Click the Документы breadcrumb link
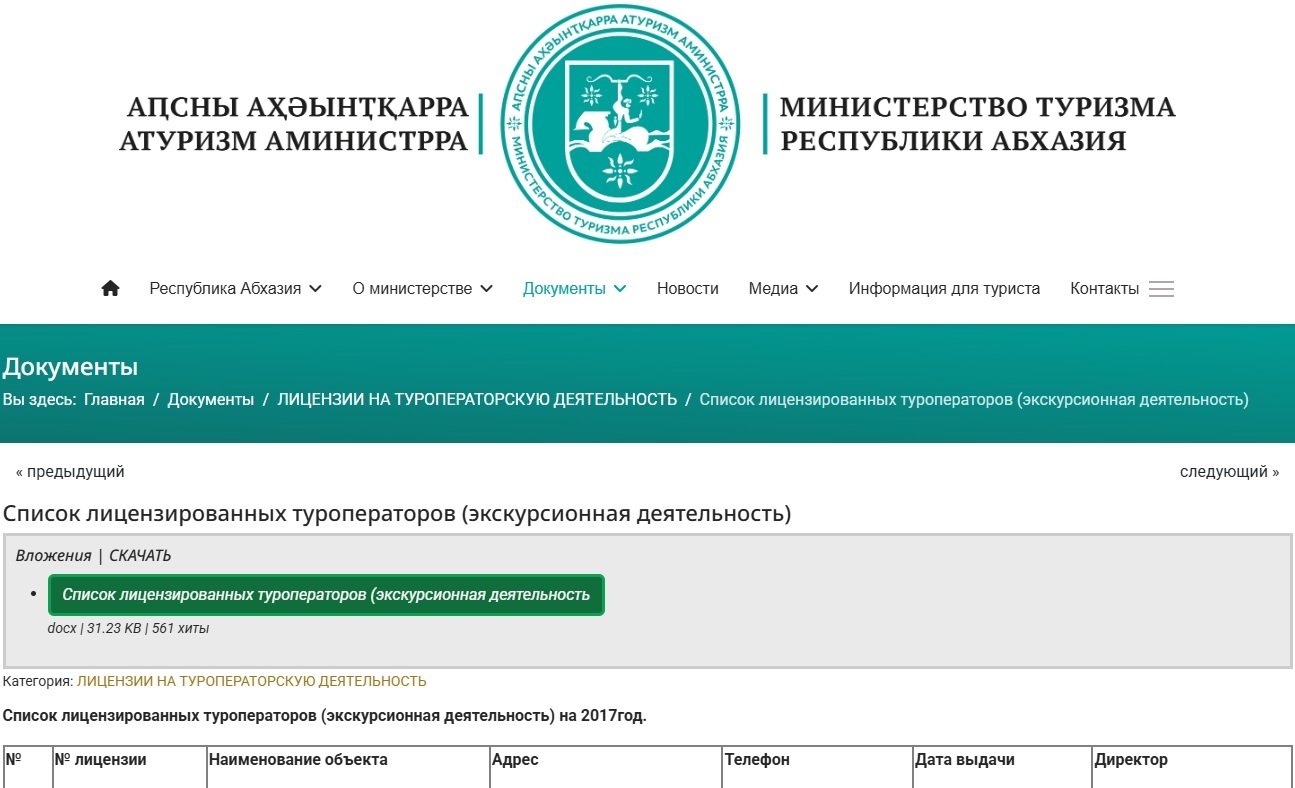This screenshot has width=1295, height=788. point(210,400)
